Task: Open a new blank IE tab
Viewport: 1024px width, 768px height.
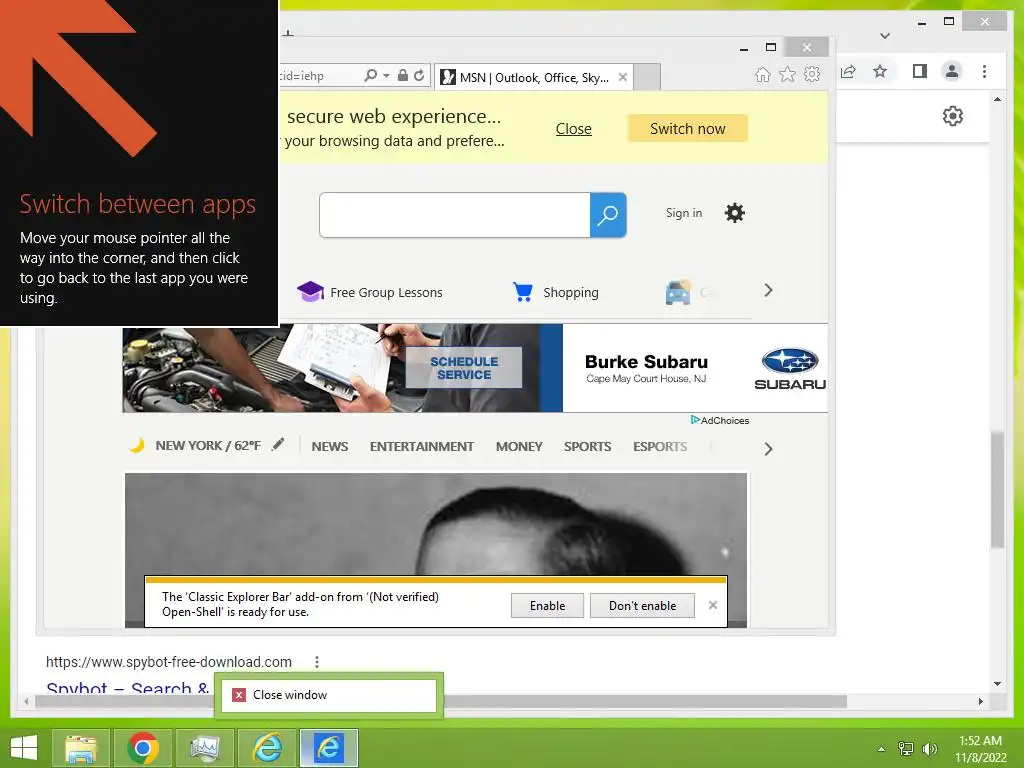Action: coord(647,78)
